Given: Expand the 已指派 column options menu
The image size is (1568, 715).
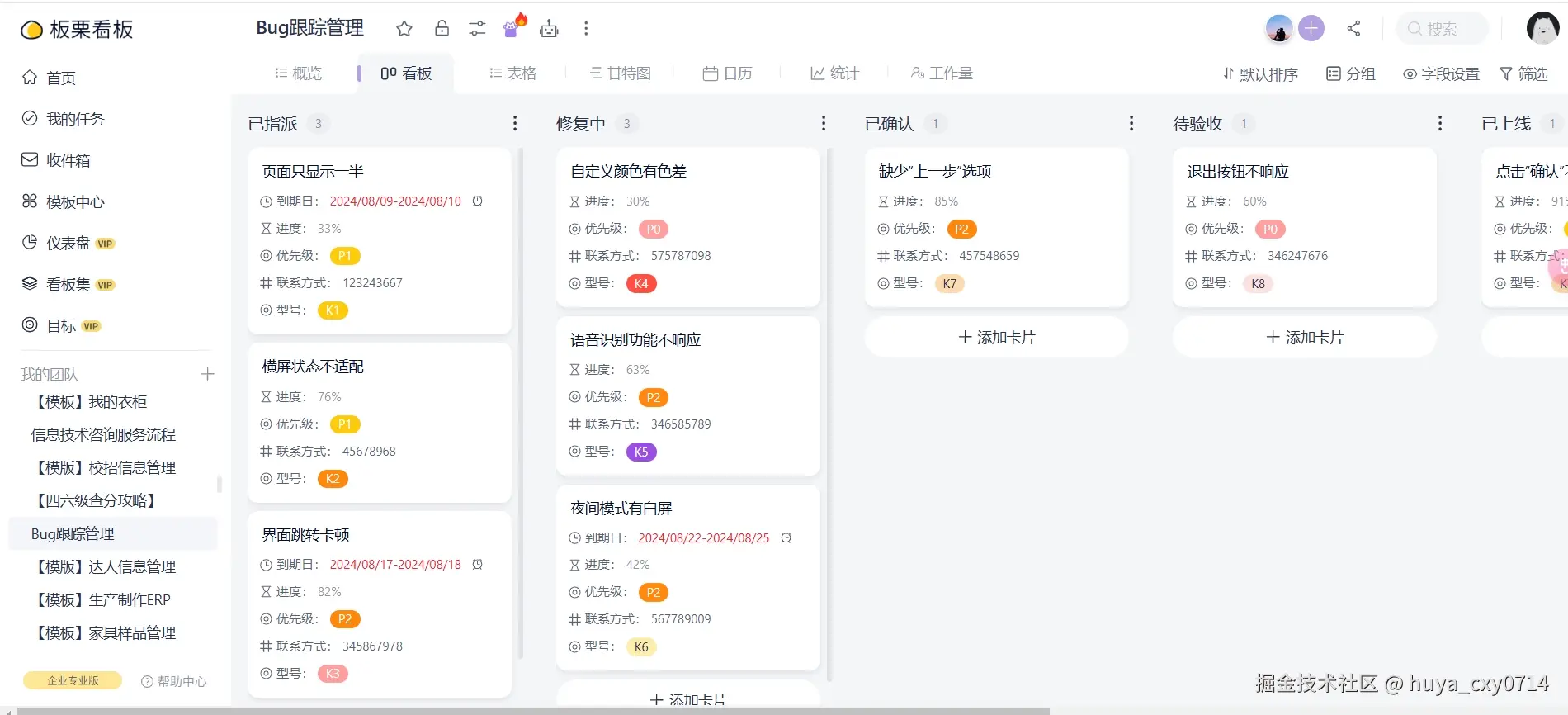Looking at the screenshot, I should [515, 123].
